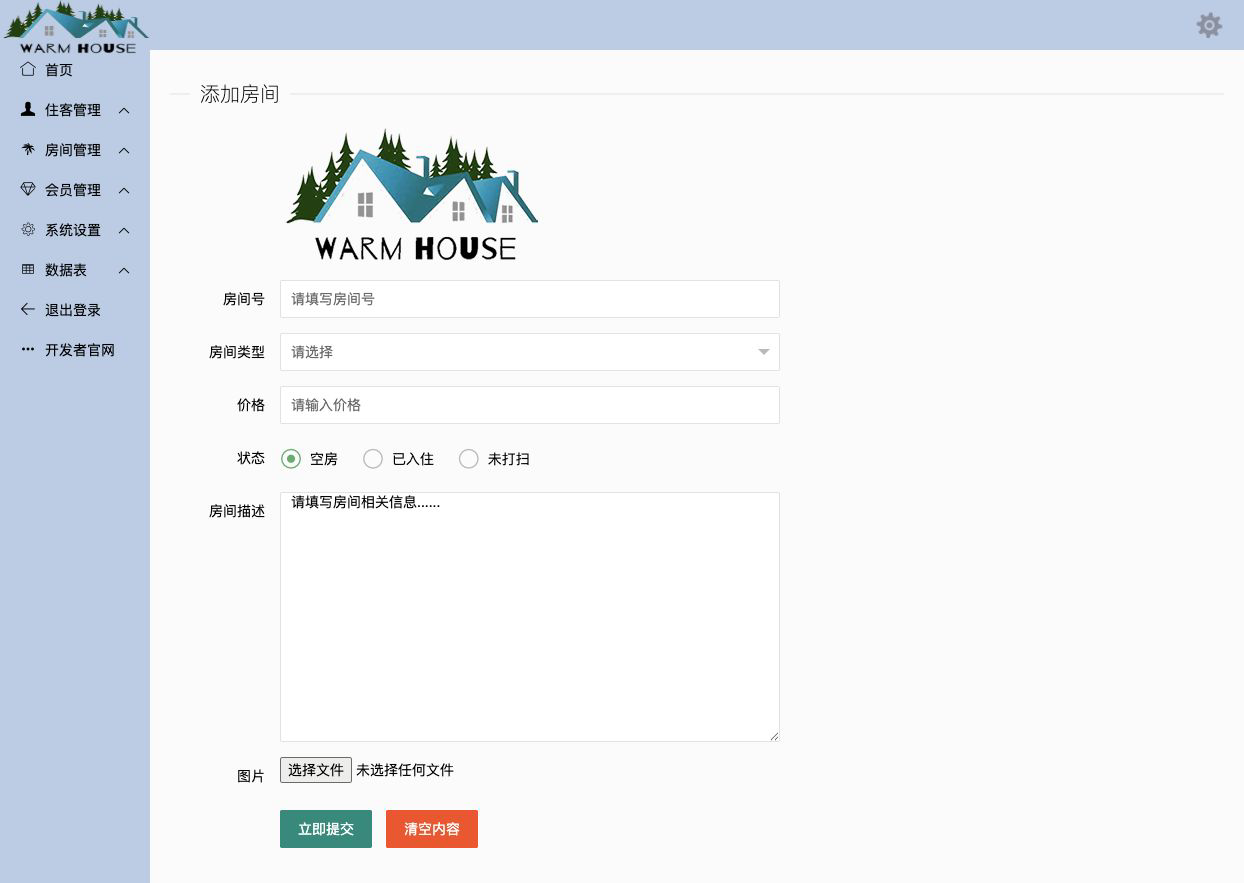
Task: Select the 空房 status radio
Action: [x=291, y=459]
